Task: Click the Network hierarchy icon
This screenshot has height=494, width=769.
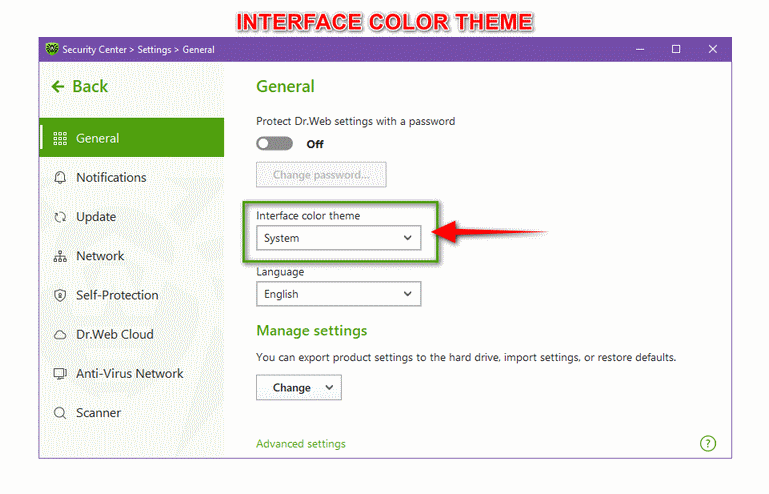Action: pyautogui.click(x=60, y=256)
